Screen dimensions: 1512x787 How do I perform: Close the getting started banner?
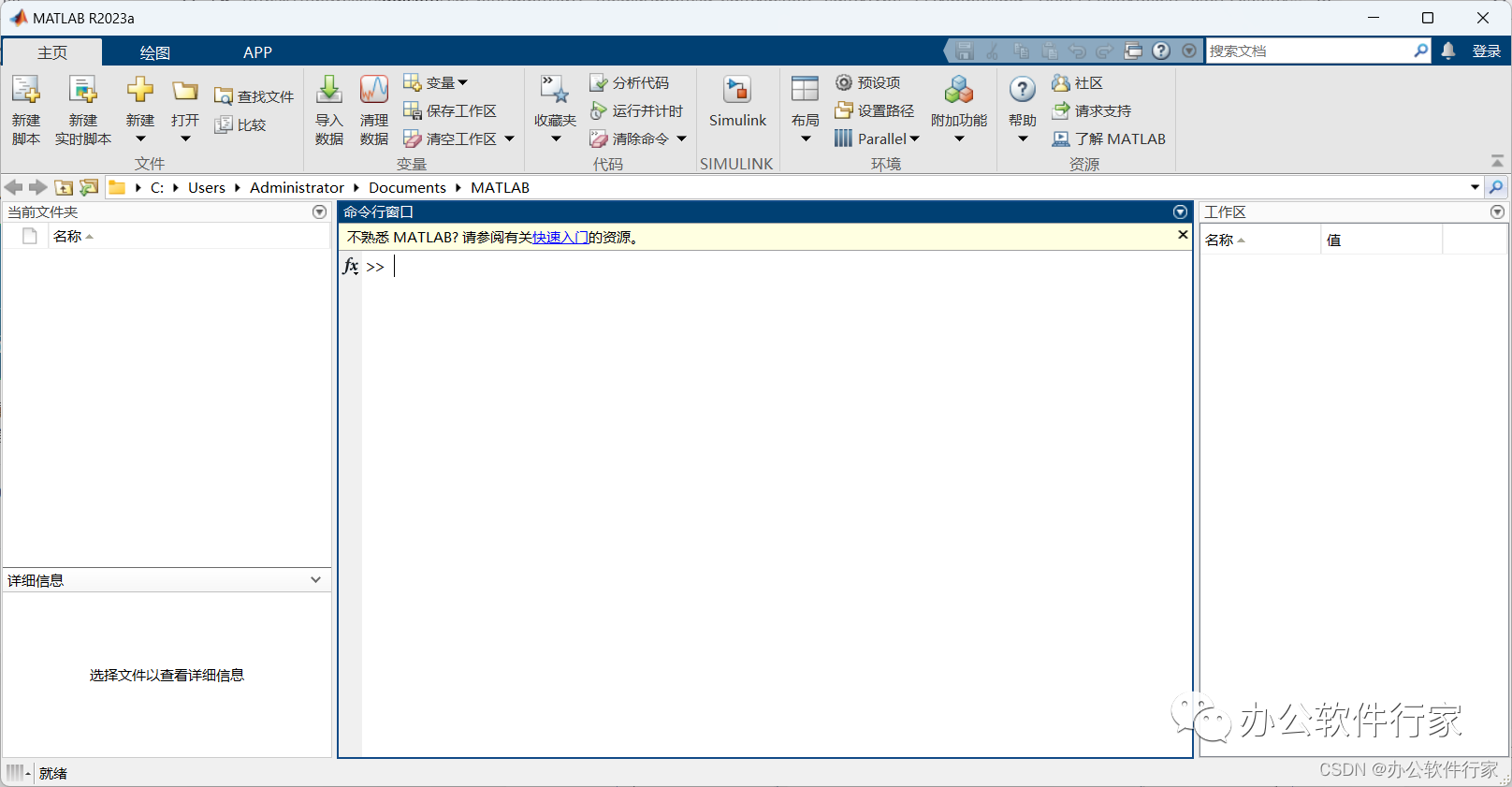tap(1183, 235)
